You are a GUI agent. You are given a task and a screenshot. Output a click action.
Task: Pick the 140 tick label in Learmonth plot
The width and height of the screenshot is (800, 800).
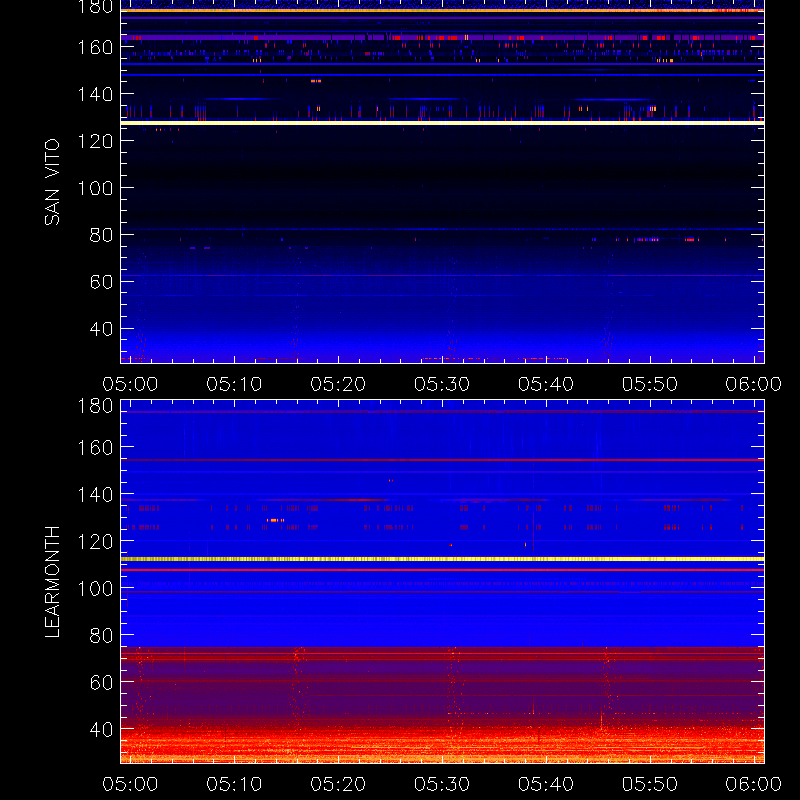(x=95, y=495)
